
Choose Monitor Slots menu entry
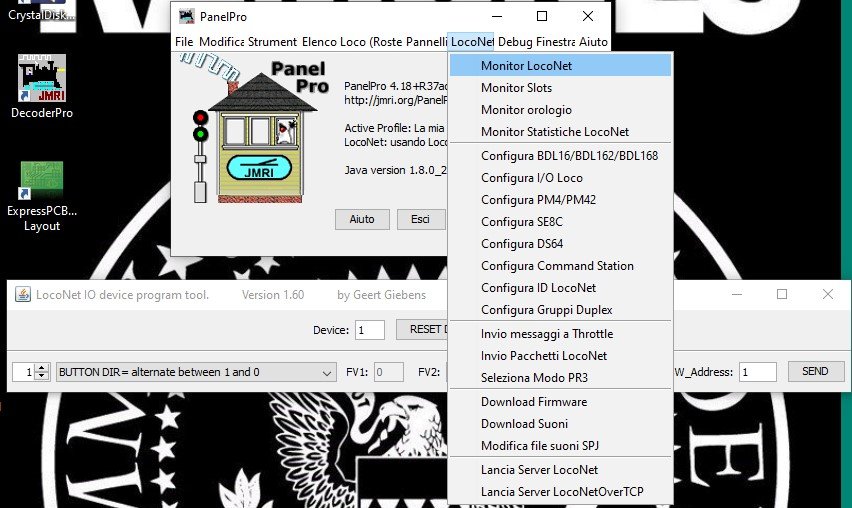click(x=516, y=88)
